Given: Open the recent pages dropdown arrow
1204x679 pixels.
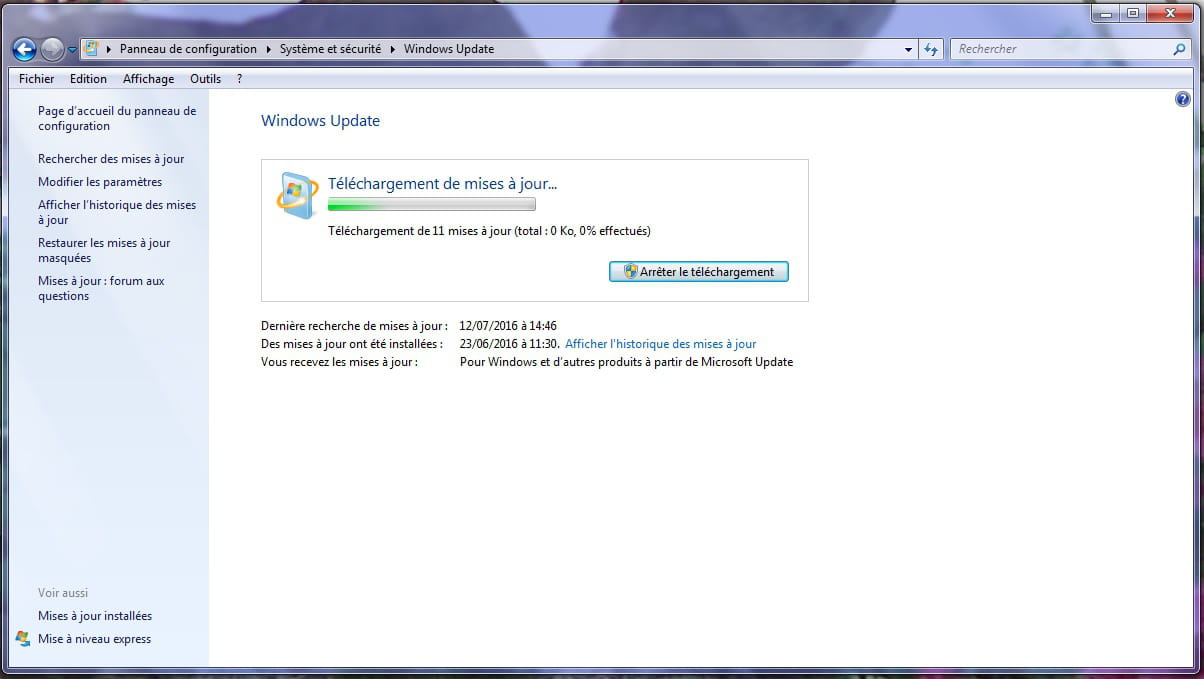Looking at the screenshot, I should point(72,49).
